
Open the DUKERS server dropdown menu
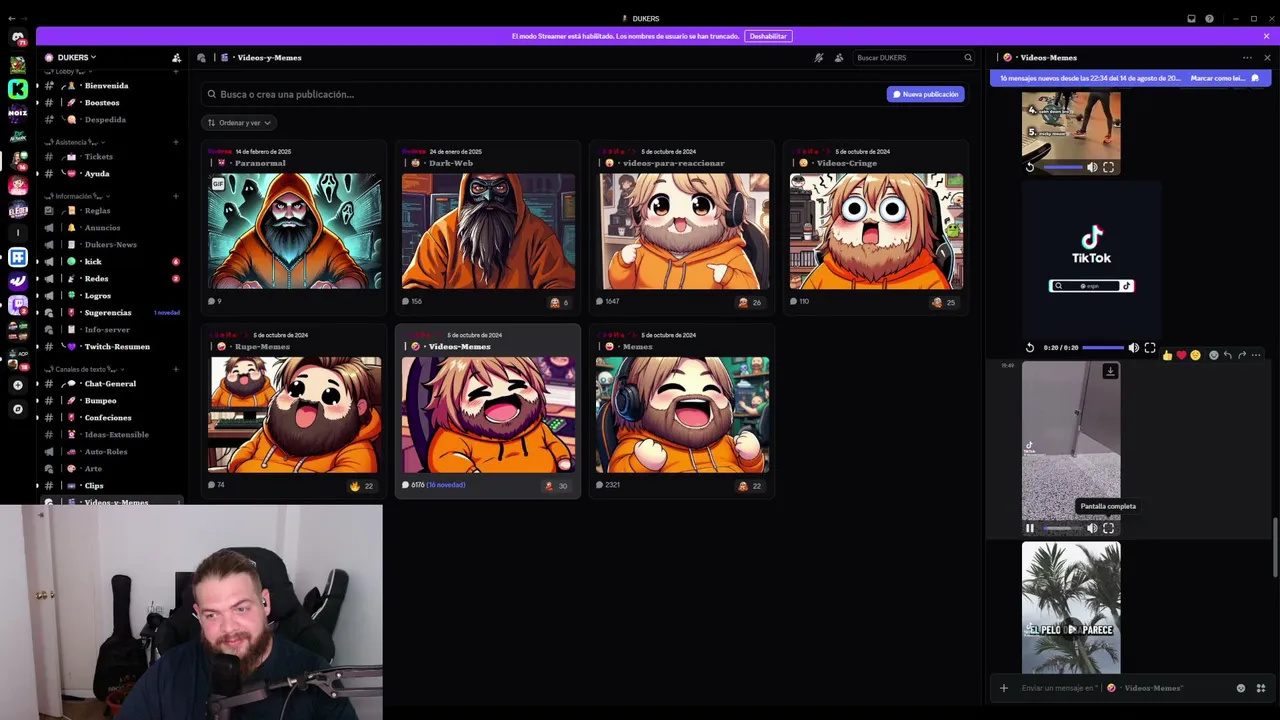pyautogui.click(x=77, y=58)
